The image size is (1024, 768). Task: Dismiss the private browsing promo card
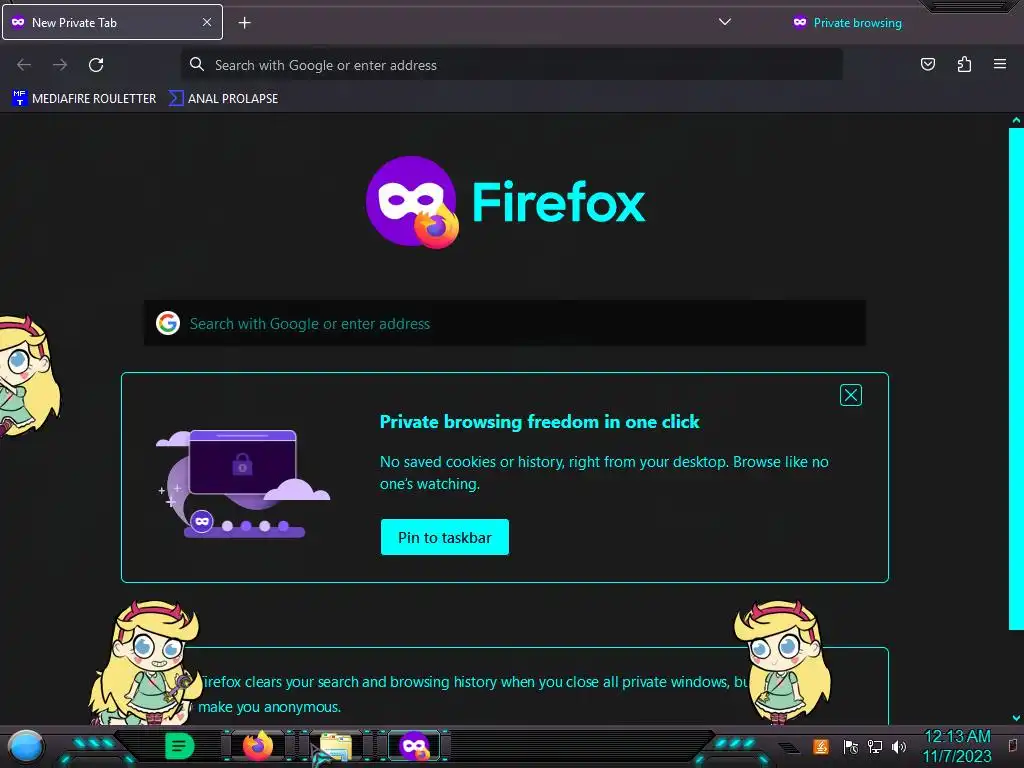click(850, 395)
